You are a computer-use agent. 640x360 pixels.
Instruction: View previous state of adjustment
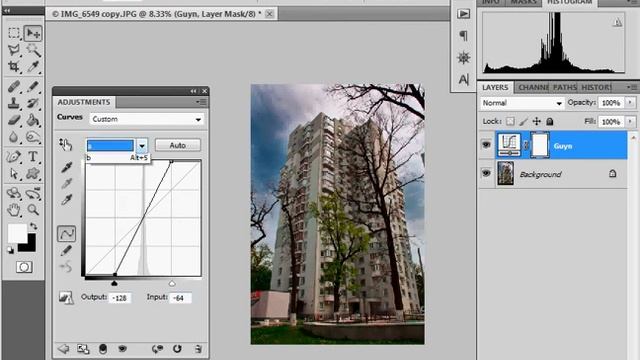157,349
